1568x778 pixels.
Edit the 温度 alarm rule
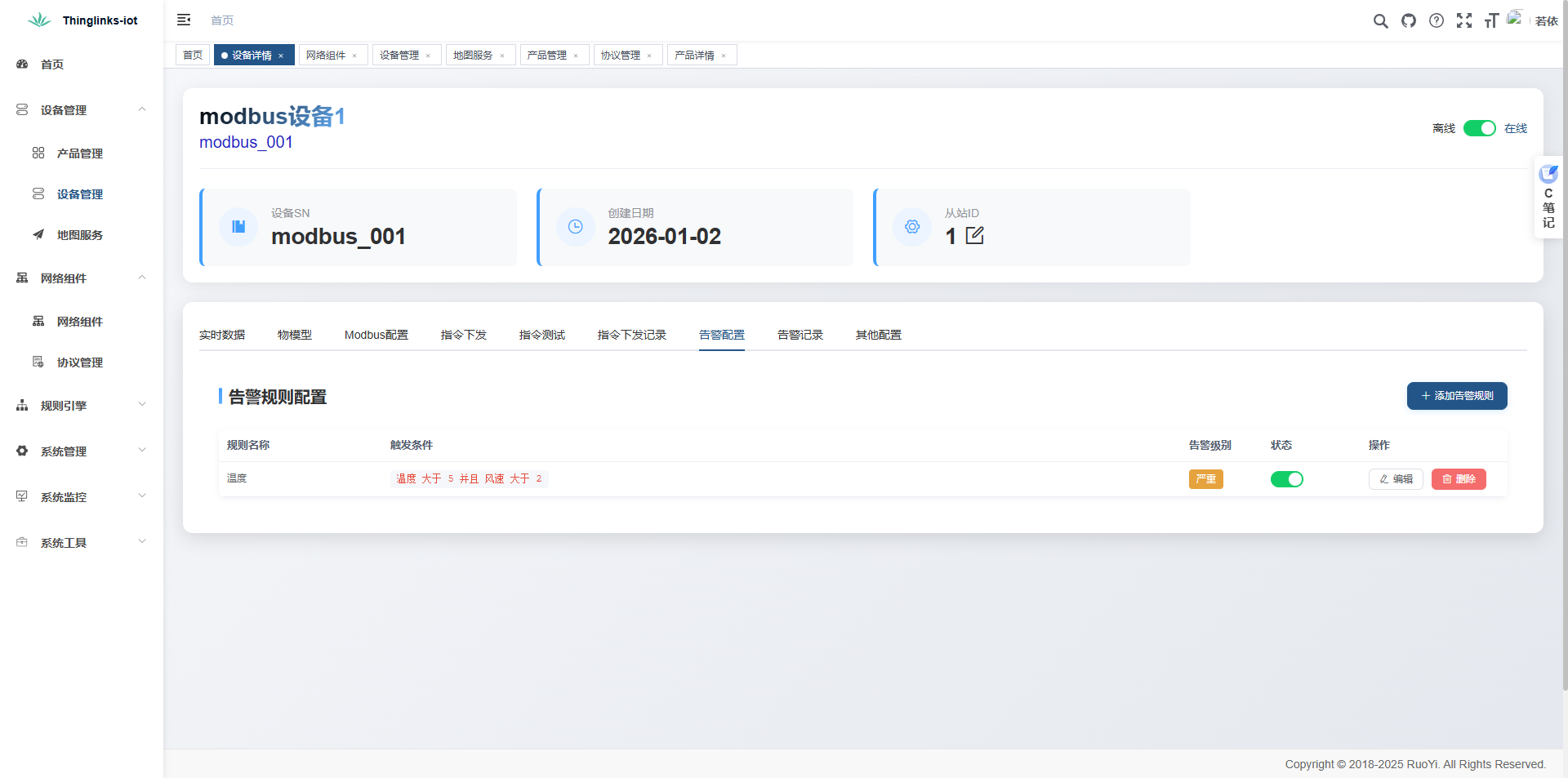click(x=1395, y=479)
